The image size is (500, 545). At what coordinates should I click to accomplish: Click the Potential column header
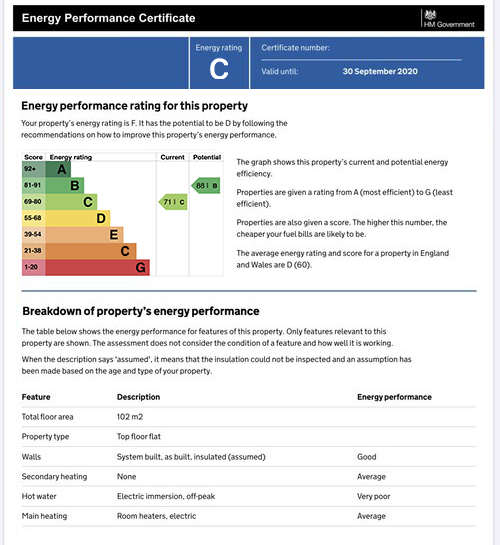pos(207,157)
